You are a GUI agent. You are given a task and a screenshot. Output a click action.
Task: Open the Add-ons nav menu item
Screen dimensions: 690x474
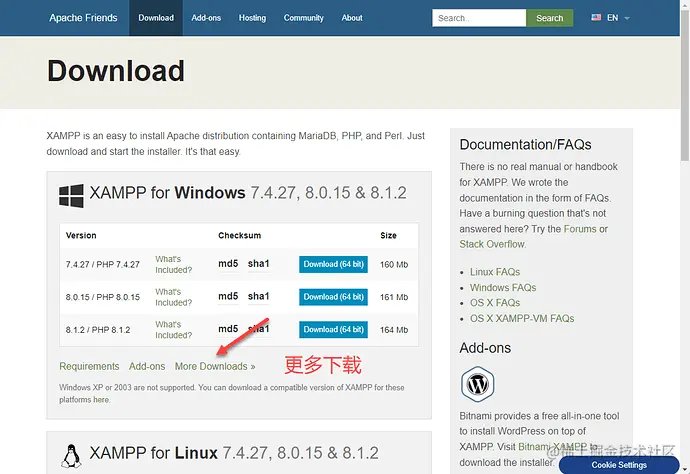point(206,18)
